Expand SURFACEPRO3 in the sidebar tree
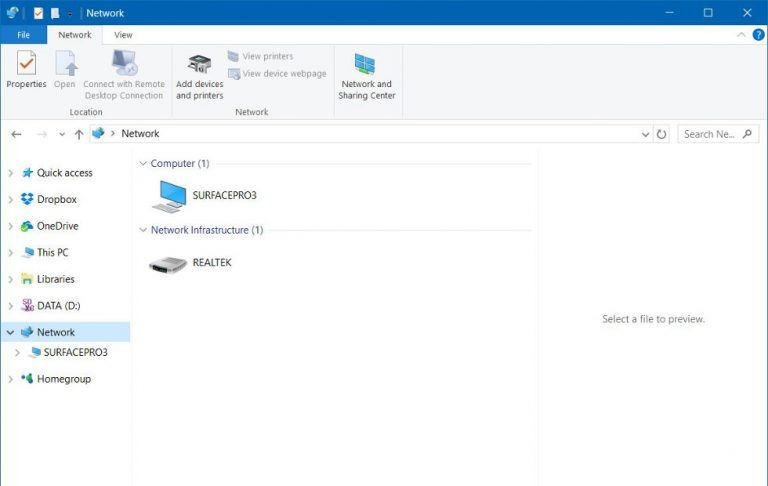This screenshot has height=486, width=768. tap(17, 352)
